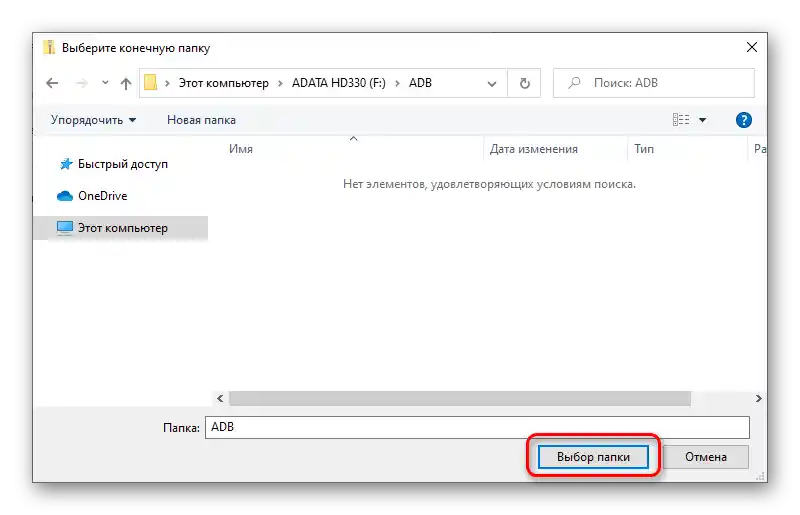Open the view options dropdown arrow
This screenshot has height=515, width=800.
tap(703, 120)
